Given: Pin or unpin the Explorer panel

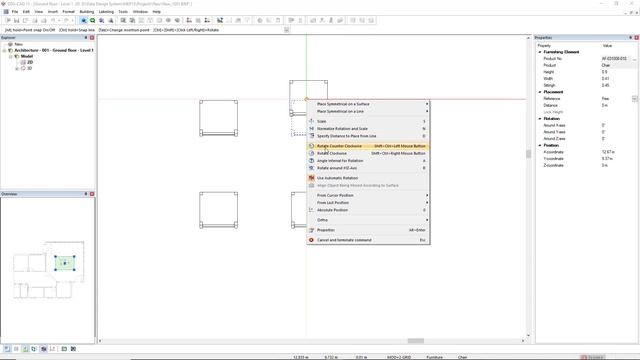Looking at the screenshot, I should (x=86, y=38).
